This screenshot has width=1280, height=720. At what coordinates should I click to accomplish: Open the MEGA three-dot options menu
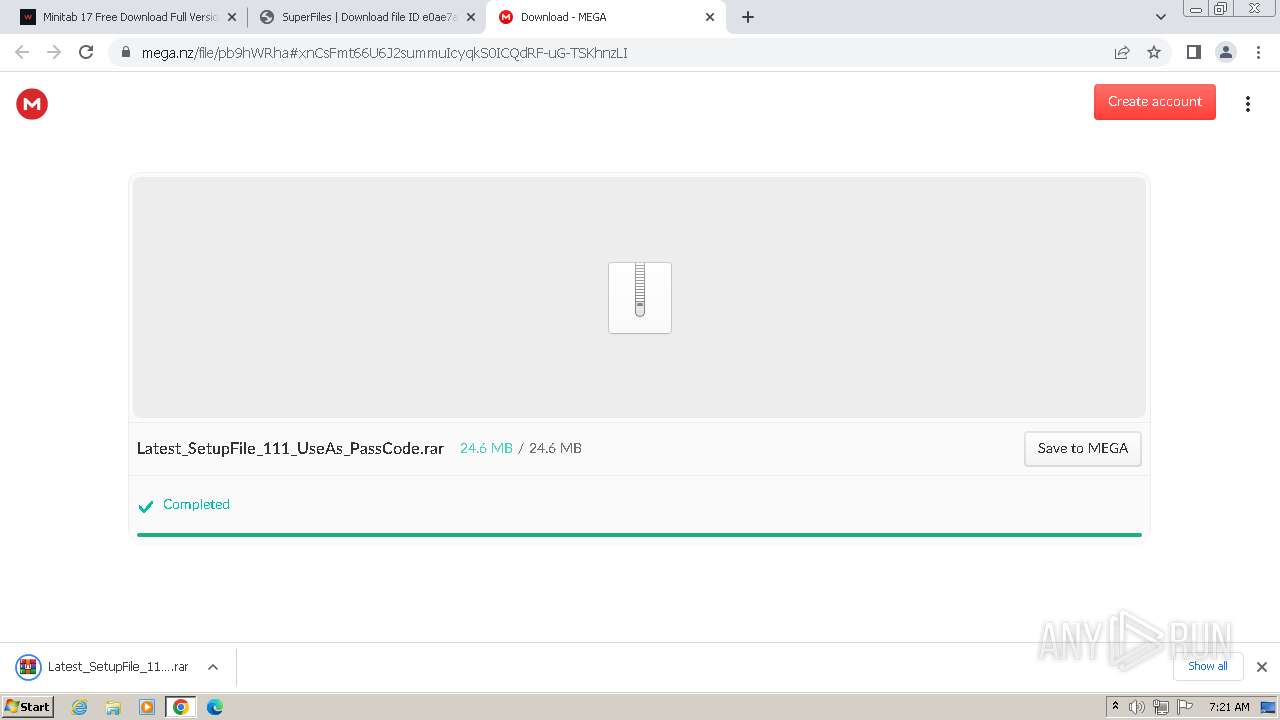(x=1247, y=104)
